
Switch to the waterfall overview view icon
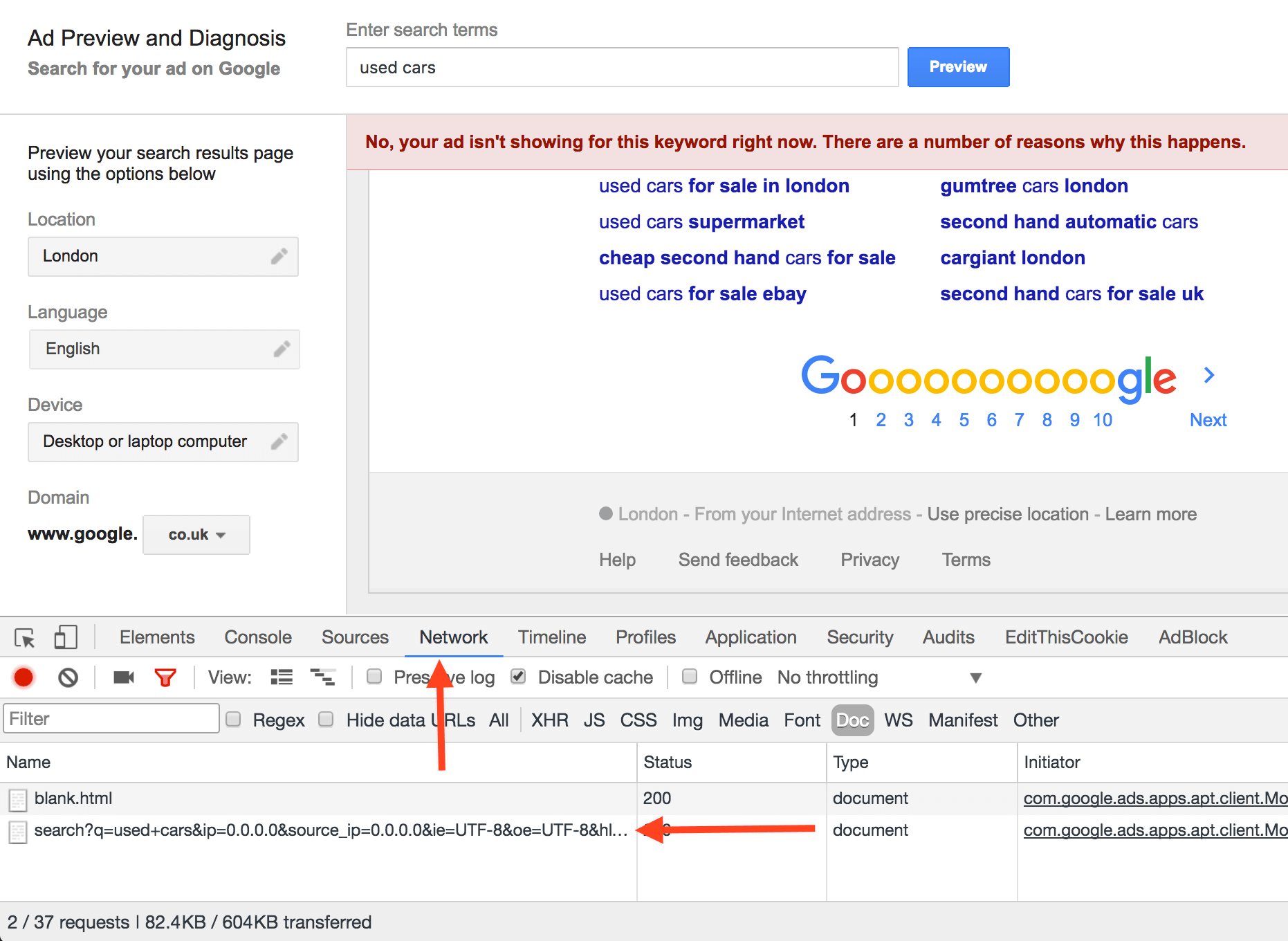pyautogui.click(x=323, y=677)
